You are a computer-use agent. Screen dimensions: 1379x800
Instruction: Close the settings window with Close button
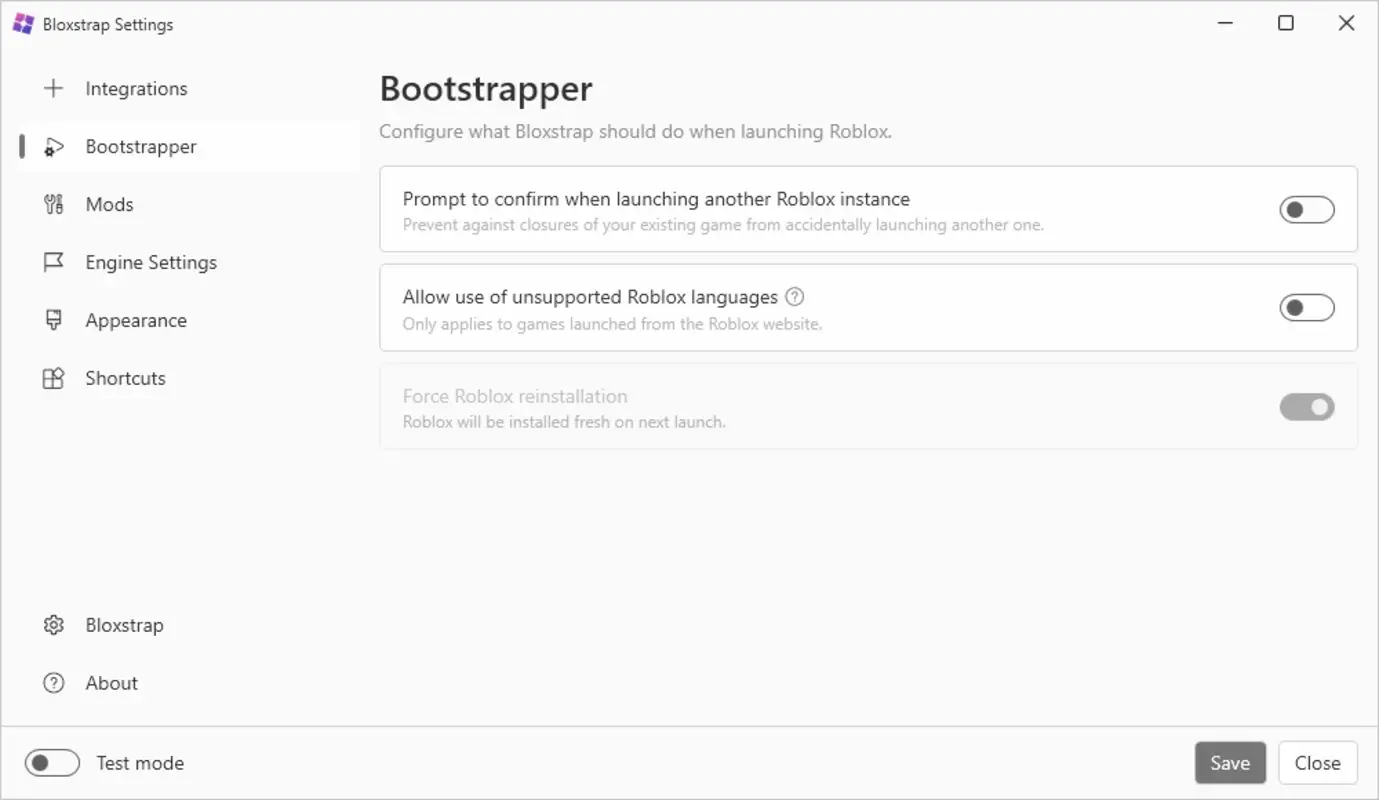pos(1317,762)
